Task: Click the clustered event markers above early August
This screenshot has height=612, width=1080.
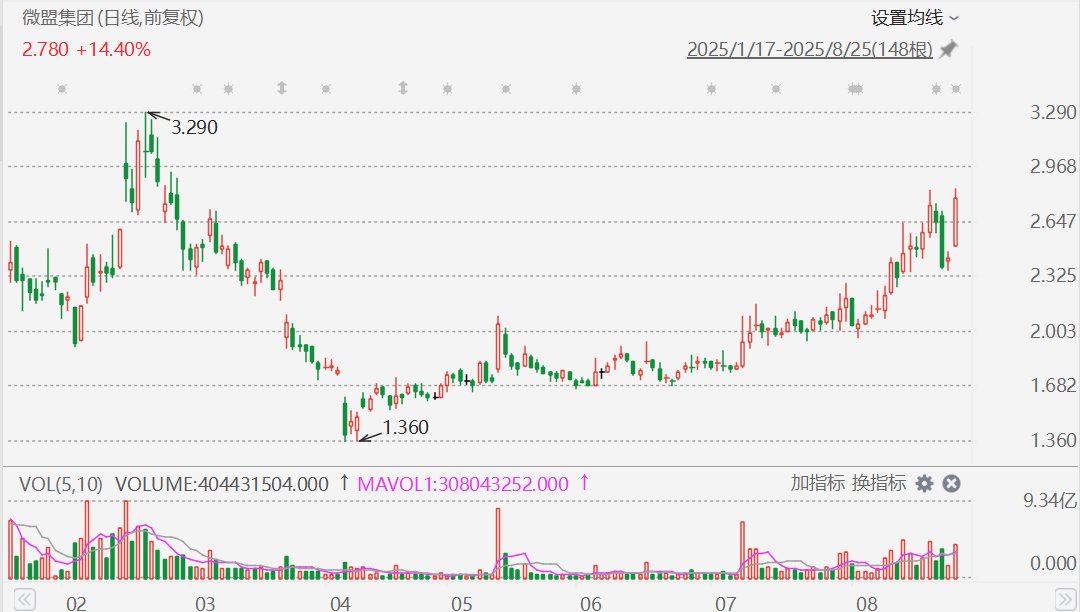Action: (855, 89)
